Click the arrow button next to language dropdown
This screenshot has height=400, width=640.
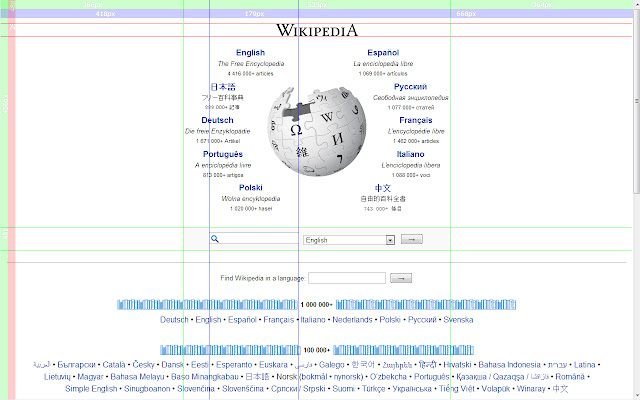pyautogui.click(x=411, y=239)
